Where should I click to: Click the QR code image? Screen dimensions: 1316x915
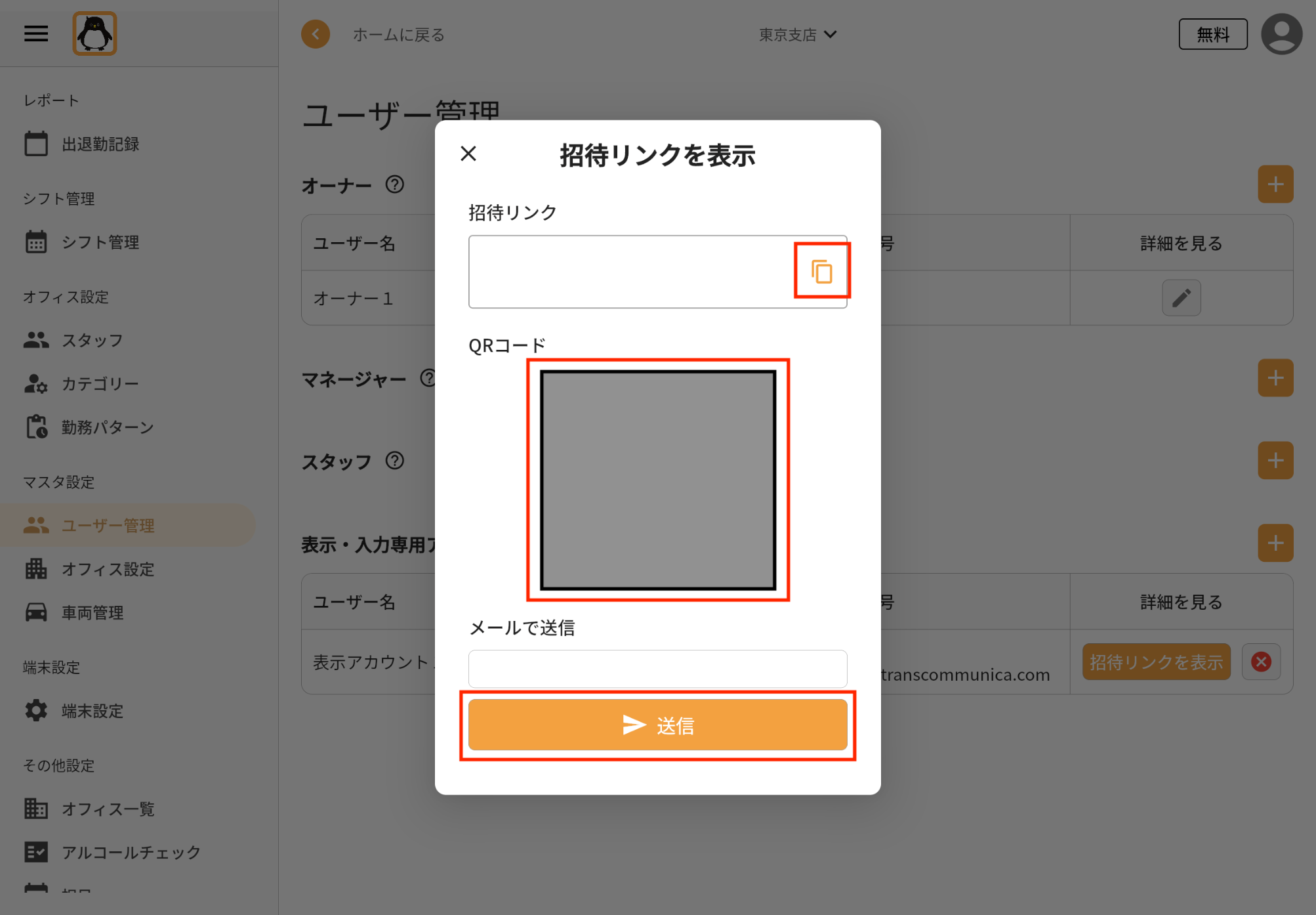coord(657,480)
